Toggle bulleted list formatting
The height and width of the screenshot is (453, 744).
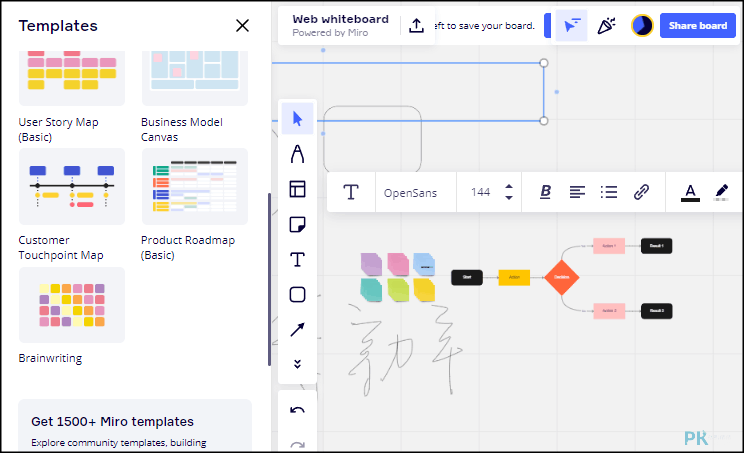tap(609, 192)
